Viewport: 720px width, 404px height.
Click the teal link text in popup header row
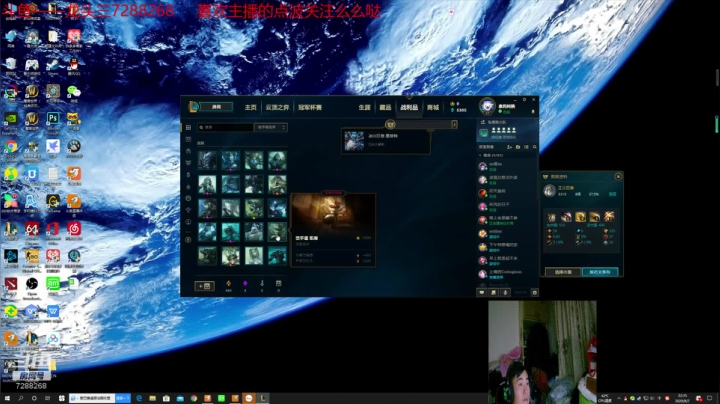pos(613,194)
